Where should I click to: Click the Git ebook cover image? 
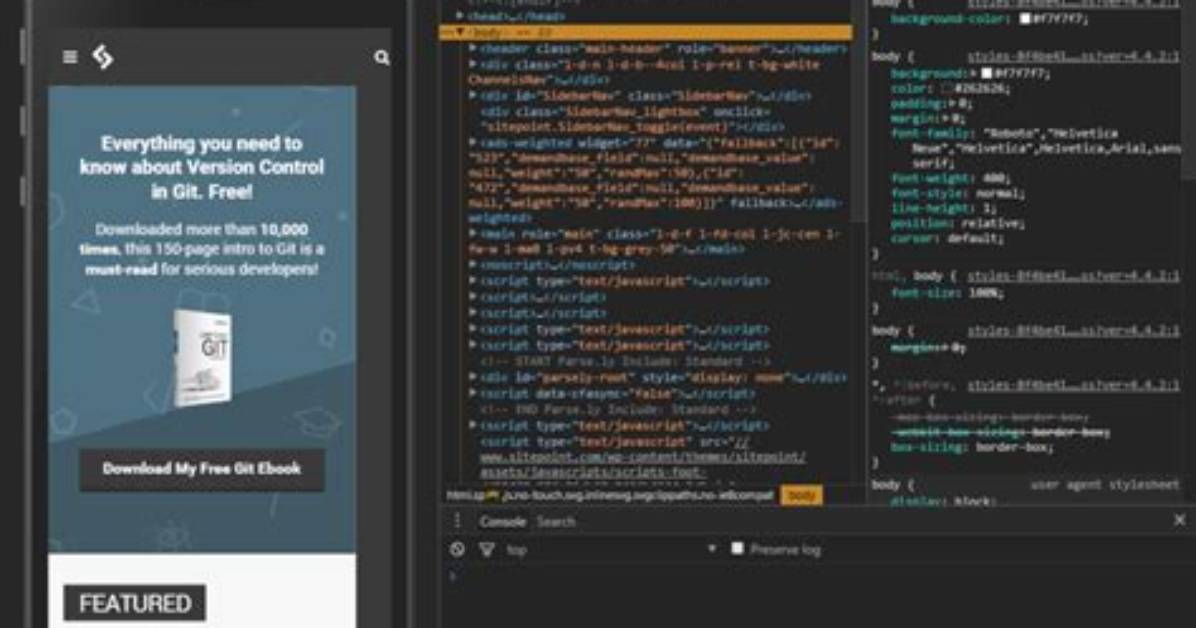click(202, 357)
